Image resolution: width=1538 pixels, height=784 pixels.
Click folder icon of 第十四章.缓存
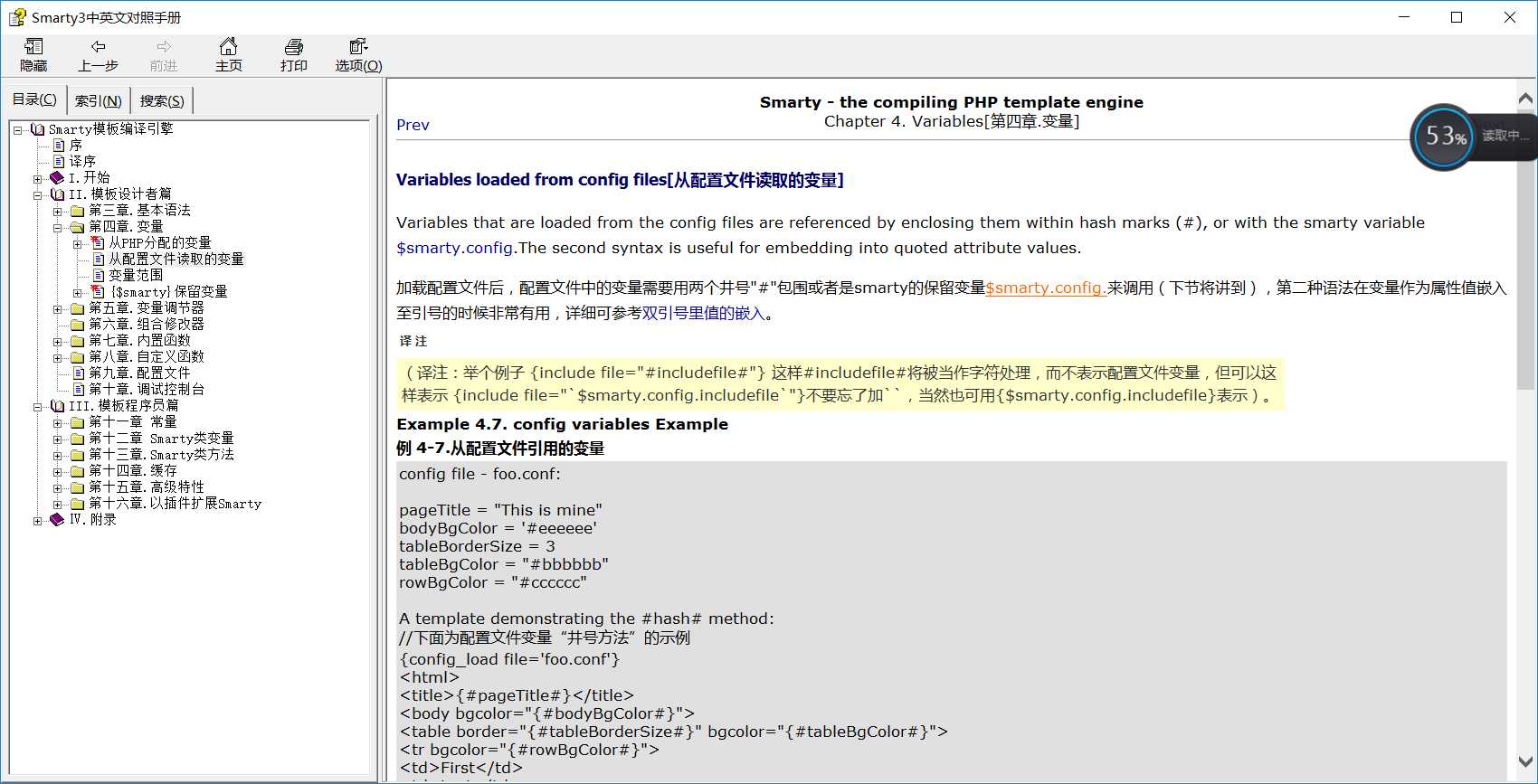click(78, 471)
